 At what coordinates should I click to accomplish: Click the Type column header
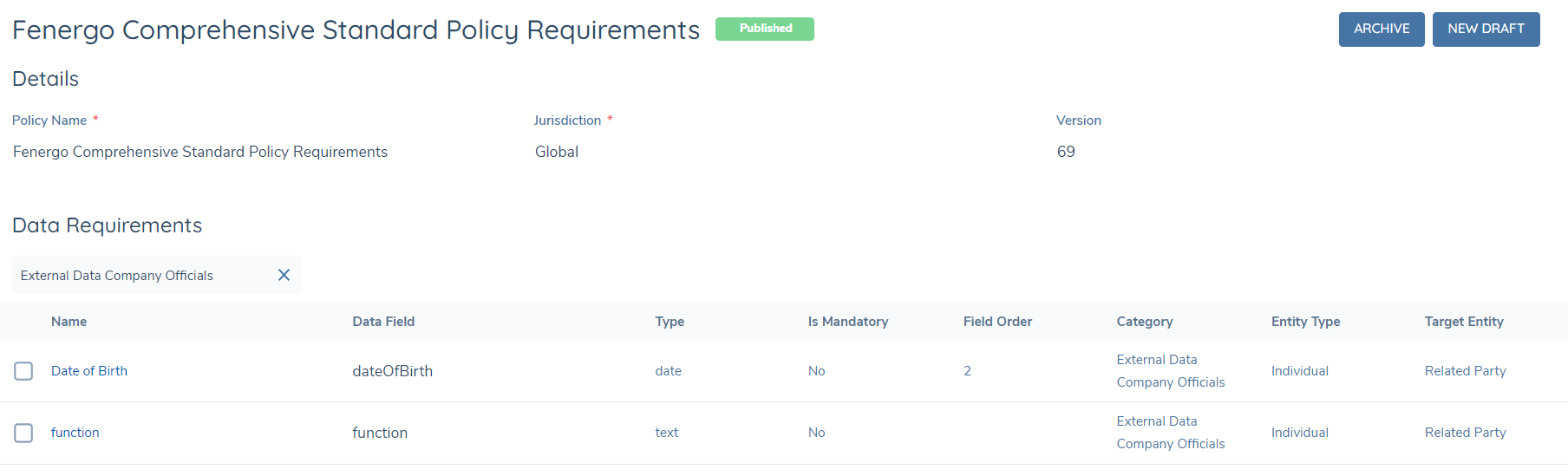tap(670, 322)
